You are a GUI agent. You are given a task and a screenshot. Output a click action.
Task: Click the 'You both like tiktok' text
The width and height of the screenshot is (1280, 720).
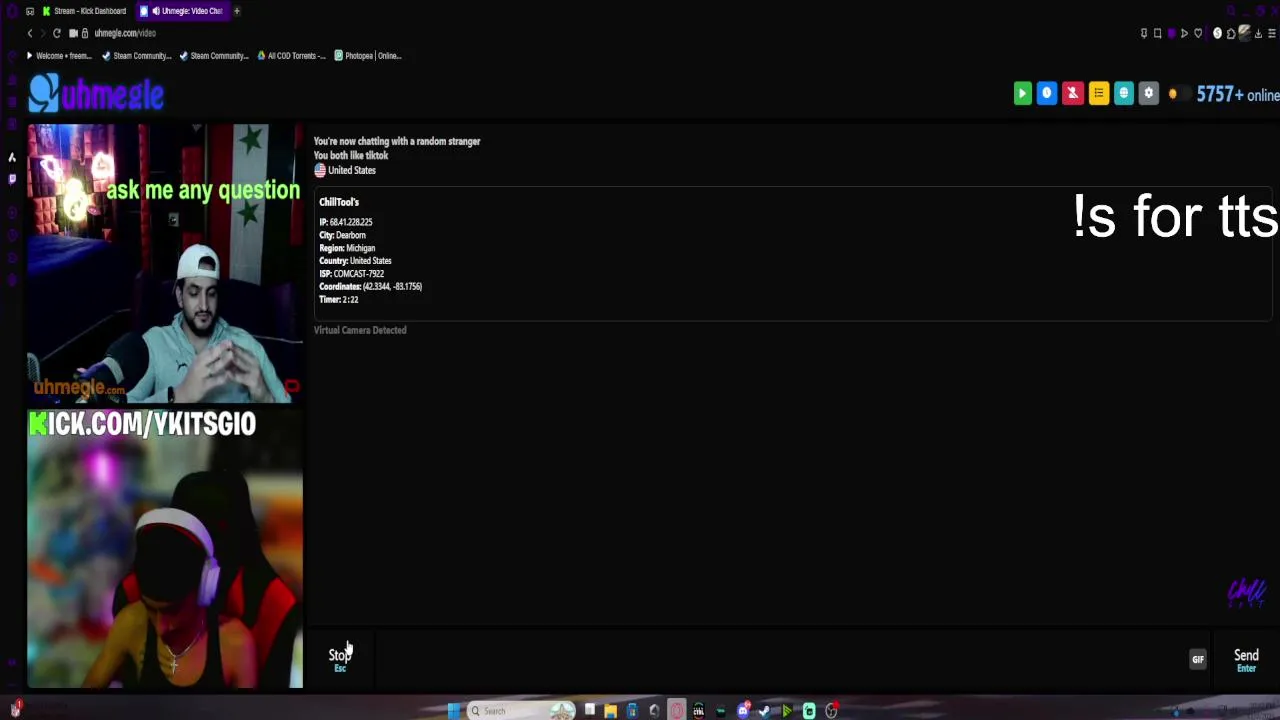pos(351,156)
